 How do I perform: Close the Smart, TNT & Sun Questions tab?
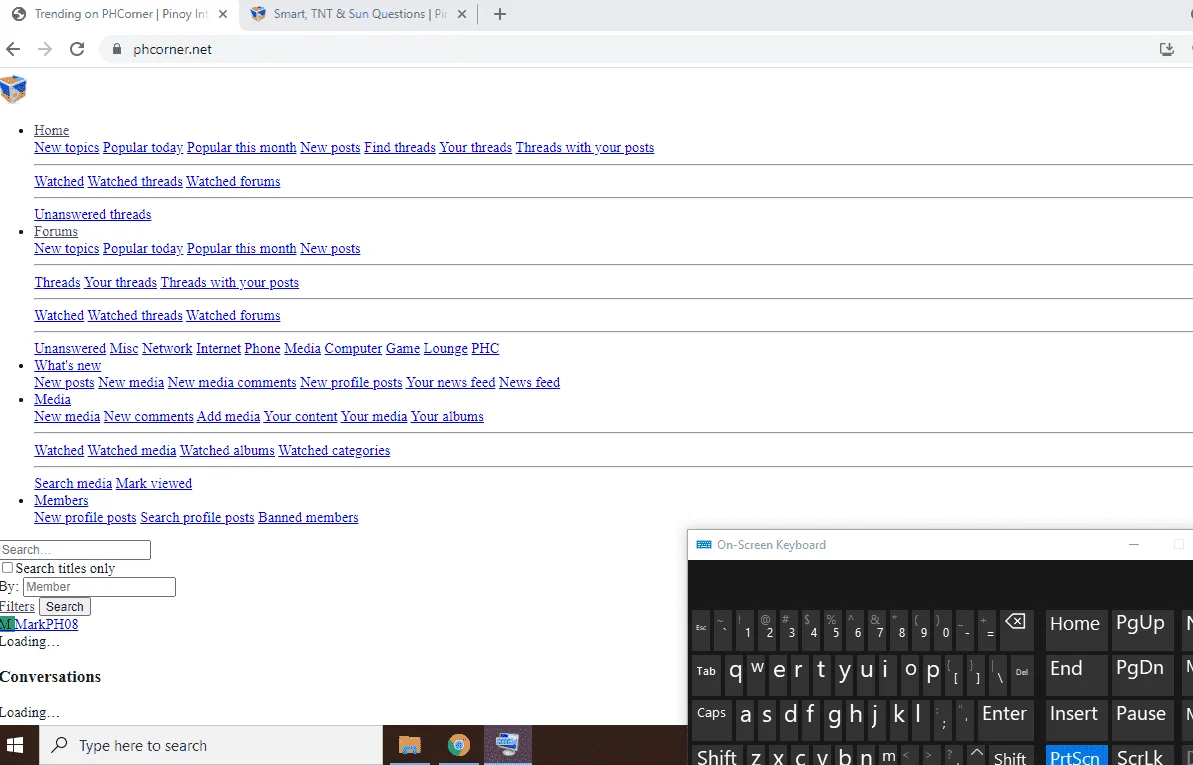pyautogui.click(x=462, y=14)
